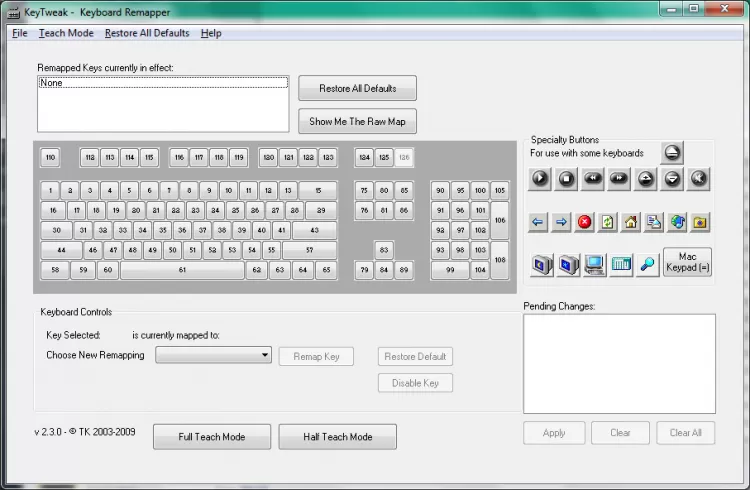This screenshot has width=750, height=490.
Task: Open the Help menu
Action: pyautogui.click(x=211, y=33)
